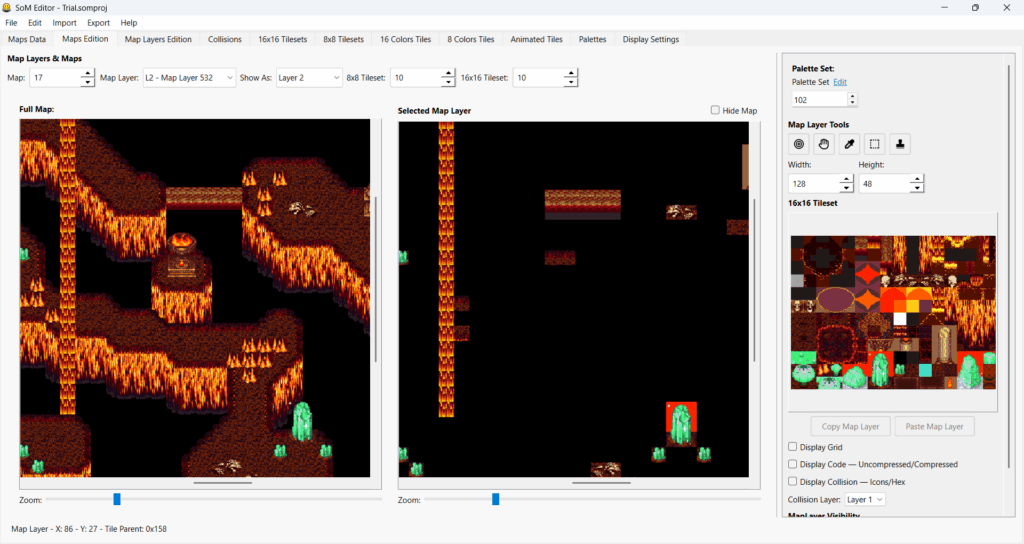1024x544 pixels.
Task: Open the Map Layer dropdown
Action: click(189, 77)
